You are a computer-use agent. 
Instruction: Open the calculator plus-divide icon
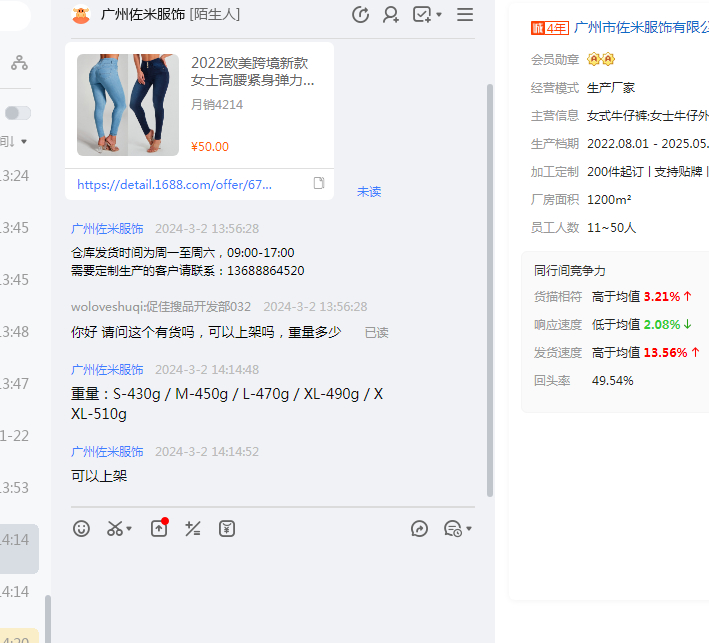click(193, 529)
